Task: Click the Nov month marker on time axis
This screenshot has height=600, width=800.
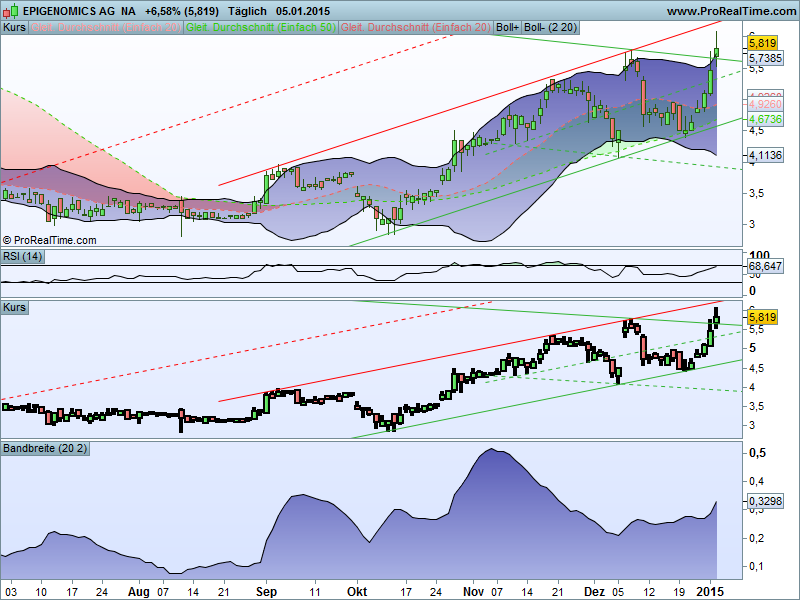Action: [473, 592]
